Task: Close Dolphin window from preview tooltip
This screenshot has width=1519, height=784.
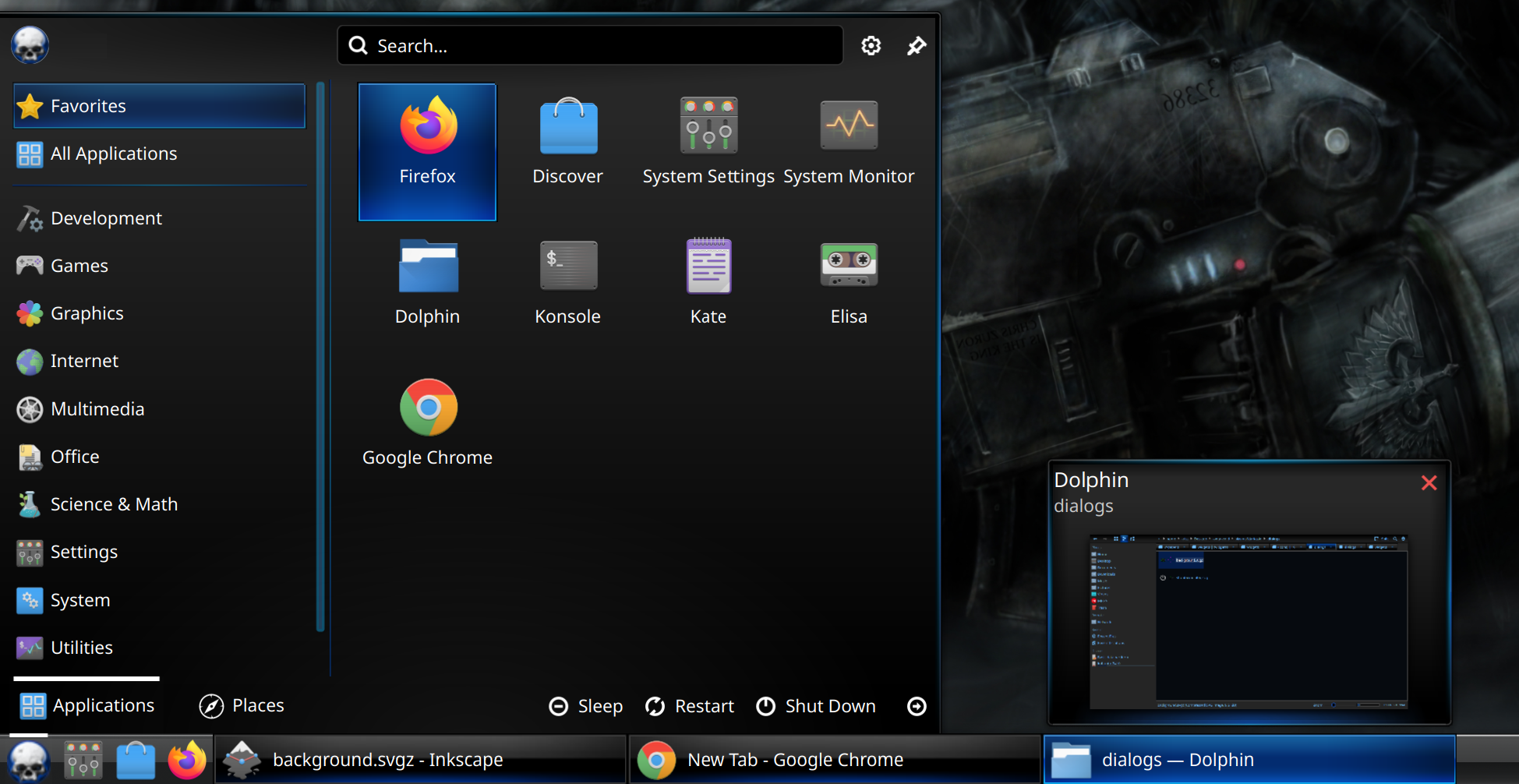Action: tap(1429, 483)
